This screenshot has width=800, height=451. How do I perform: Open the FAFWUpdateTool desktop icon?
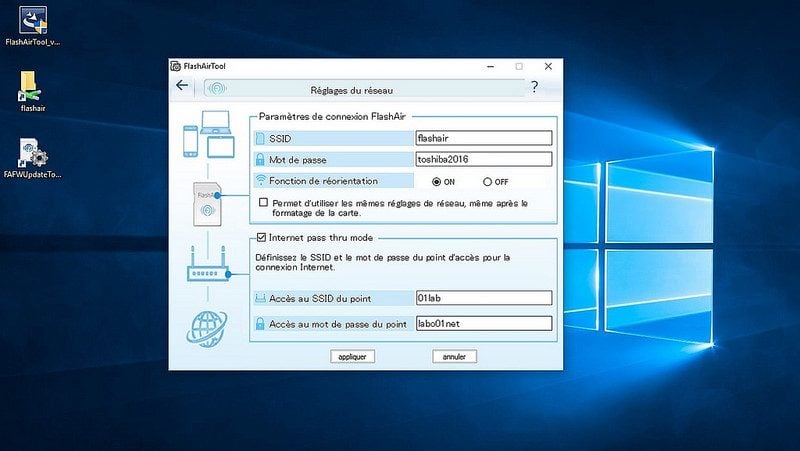[x=33, y=158]
